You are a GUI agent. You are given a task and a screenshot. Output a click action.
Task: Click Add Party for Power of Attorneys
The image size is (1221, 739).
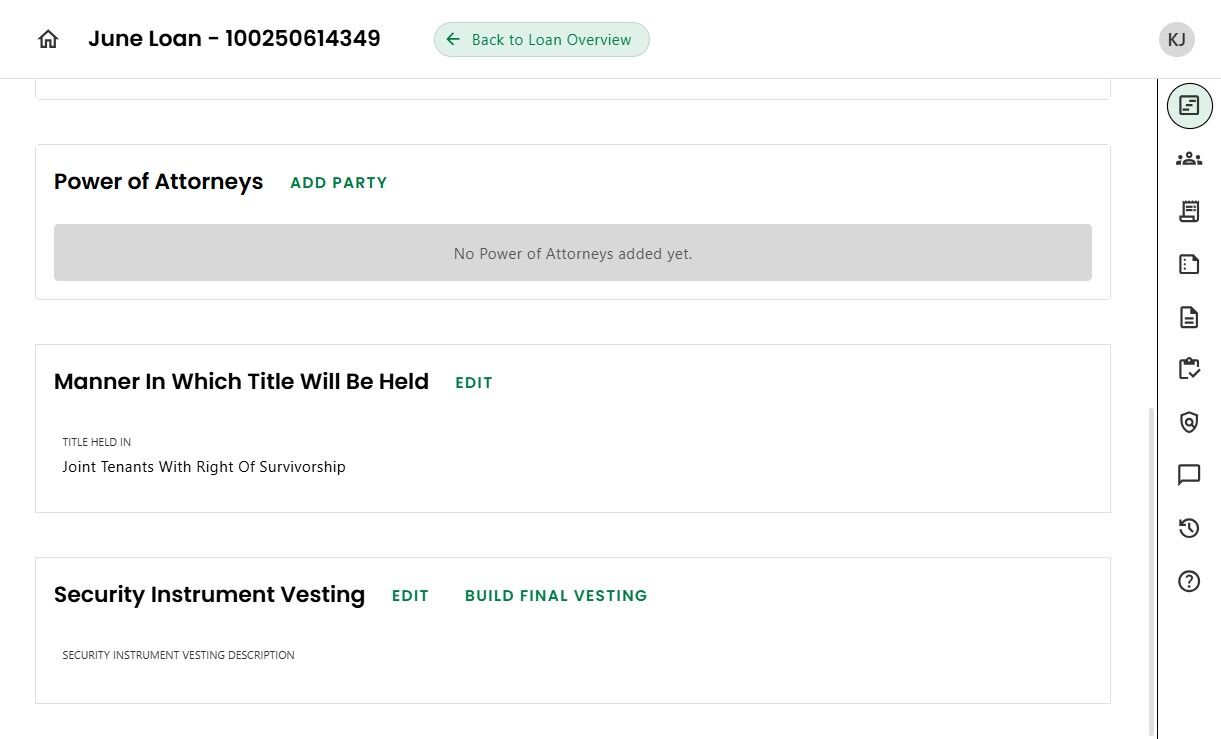(x=338, y=183)
